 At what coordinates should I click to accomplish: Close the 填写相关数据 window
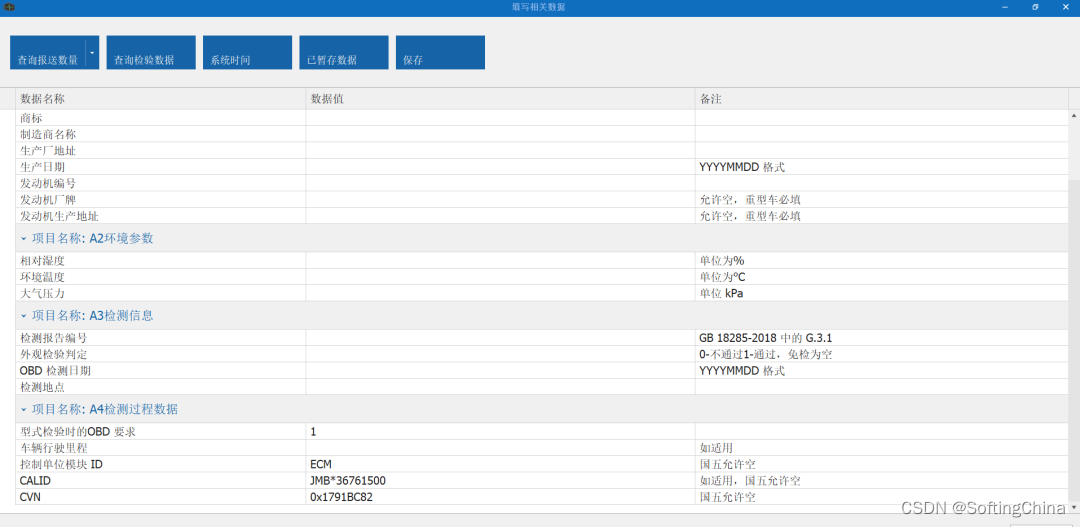click(x=1066, y=7)
